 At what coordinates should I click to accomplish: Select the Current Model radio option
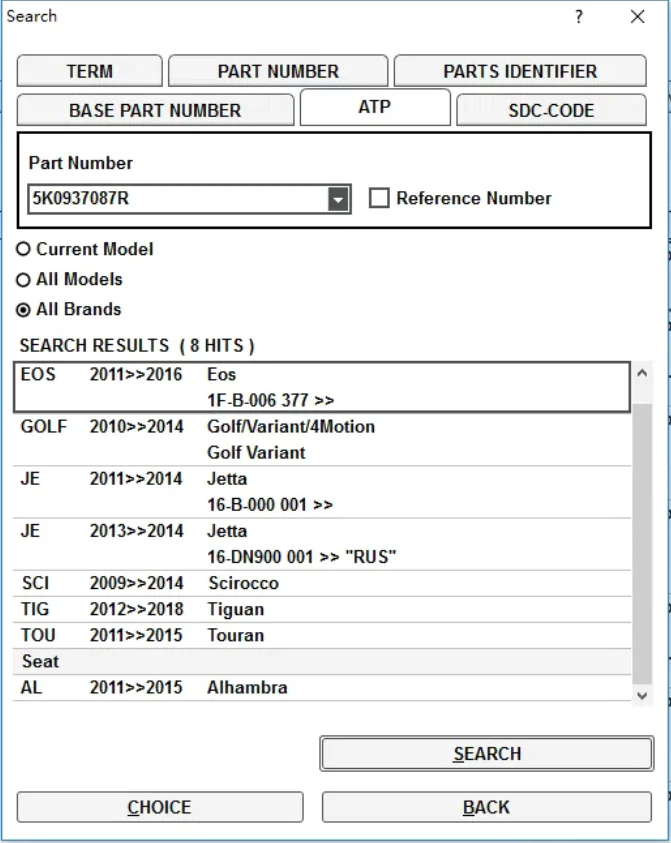click(24, 249)
